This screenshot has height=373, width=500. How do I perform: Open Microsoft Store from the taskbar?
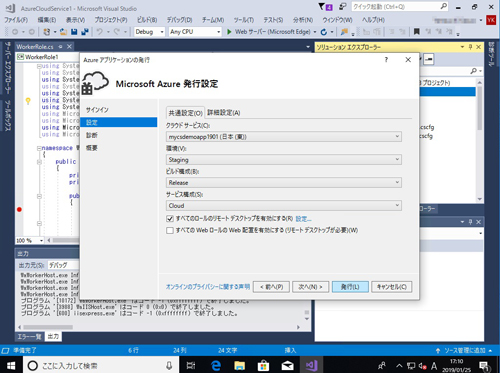[x=263, y=365]
